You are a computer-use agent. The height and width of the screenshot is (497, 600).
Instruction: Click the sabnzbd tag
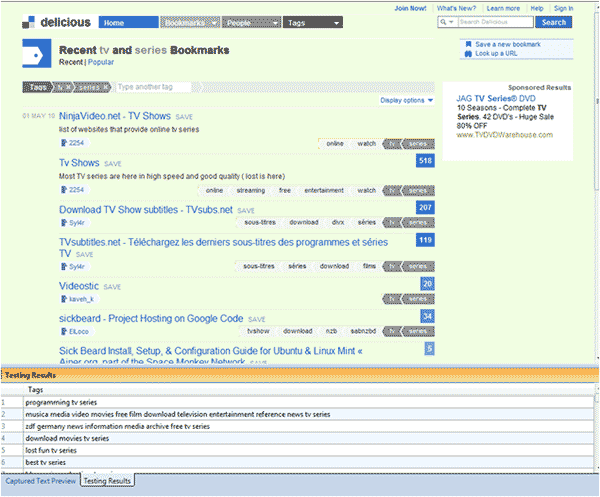363,331
